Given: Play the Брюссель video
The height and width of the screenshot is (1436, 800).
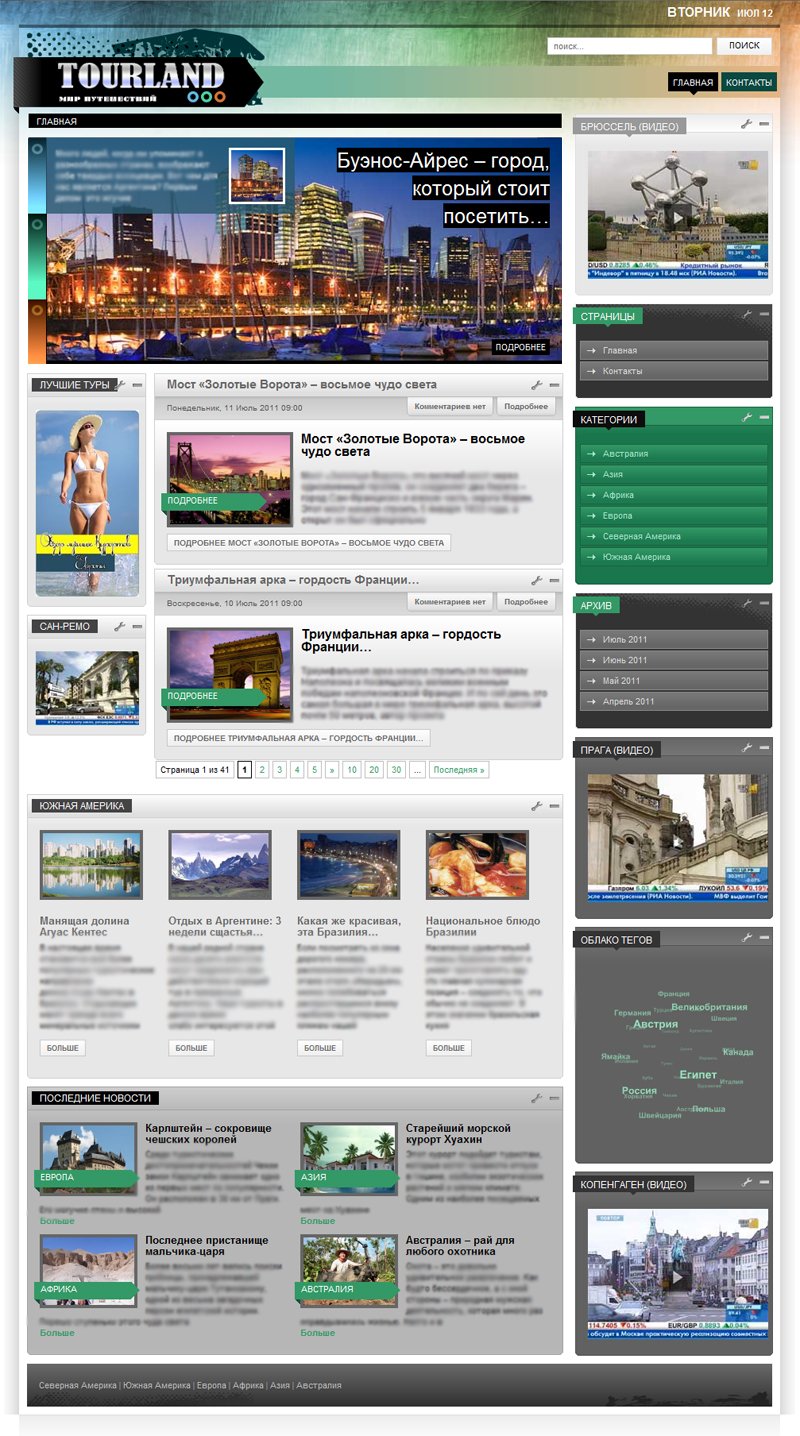Looking at the screenshot, I should (678, 218).
